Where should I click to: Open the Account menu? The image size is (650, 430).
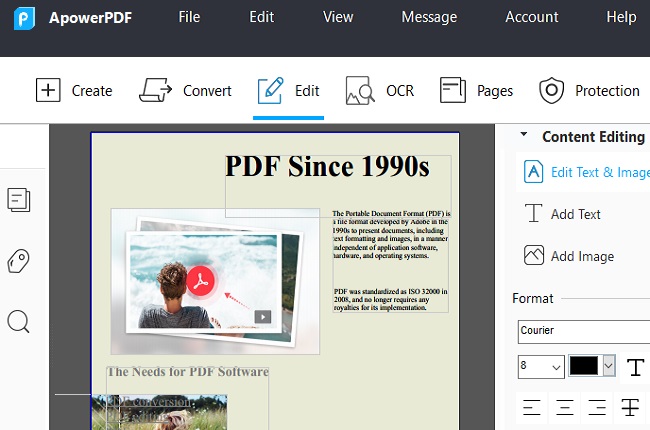(531, 17)
